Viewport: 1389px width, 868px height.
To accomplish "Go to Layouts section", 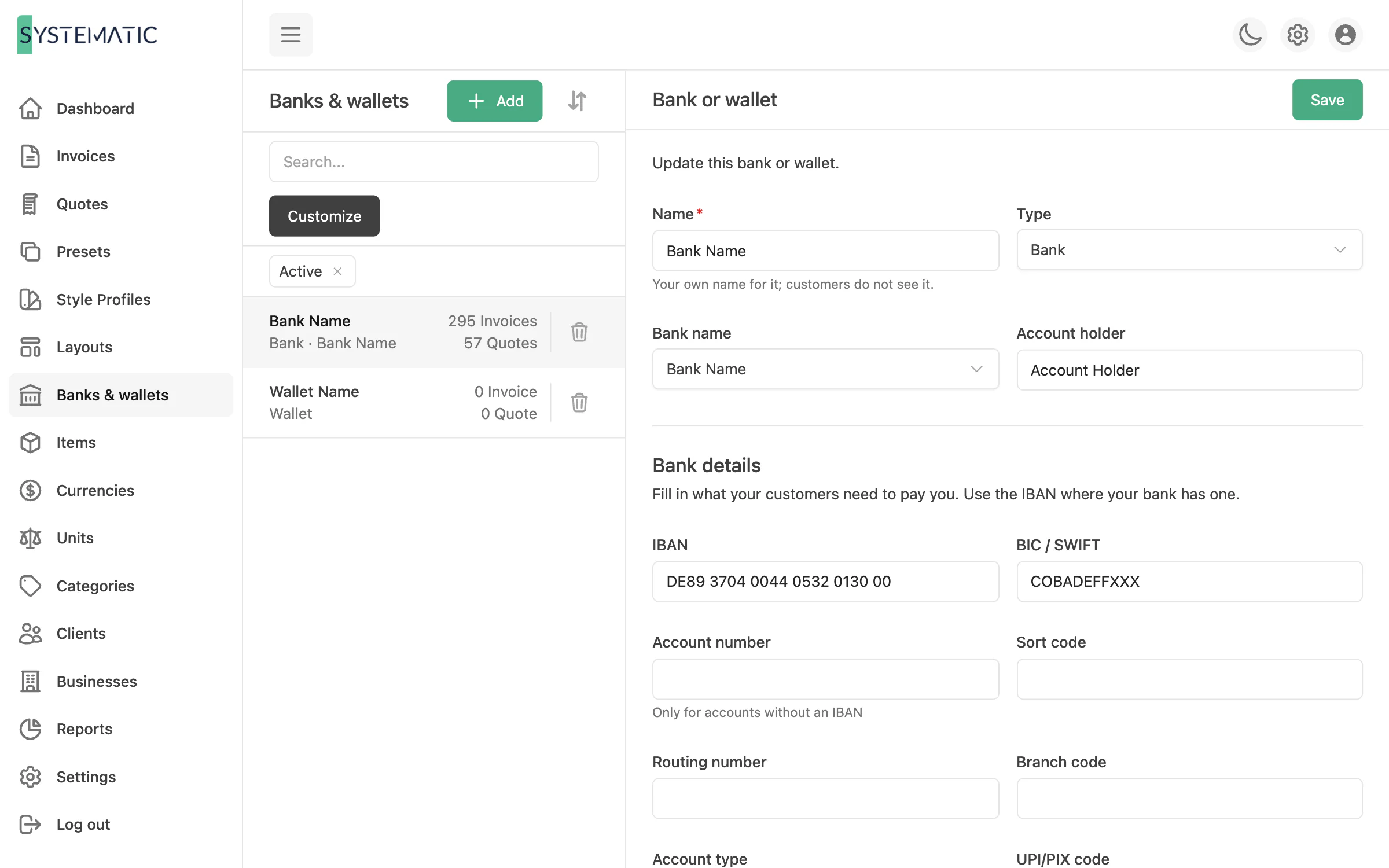I will pos(120,347).
